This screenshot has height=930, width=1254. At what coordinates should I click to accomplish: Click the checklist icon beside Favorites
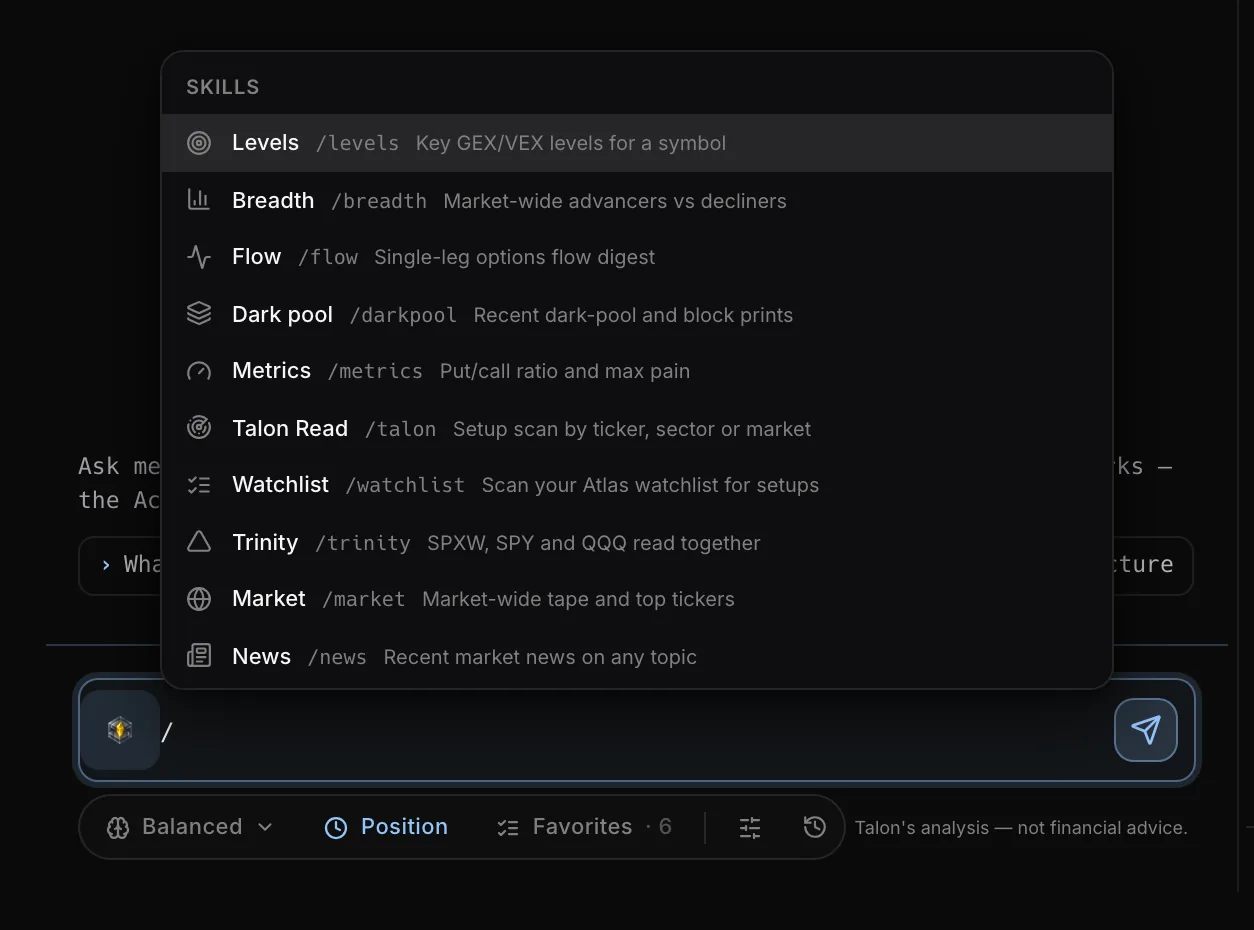(x=508, y=827)
